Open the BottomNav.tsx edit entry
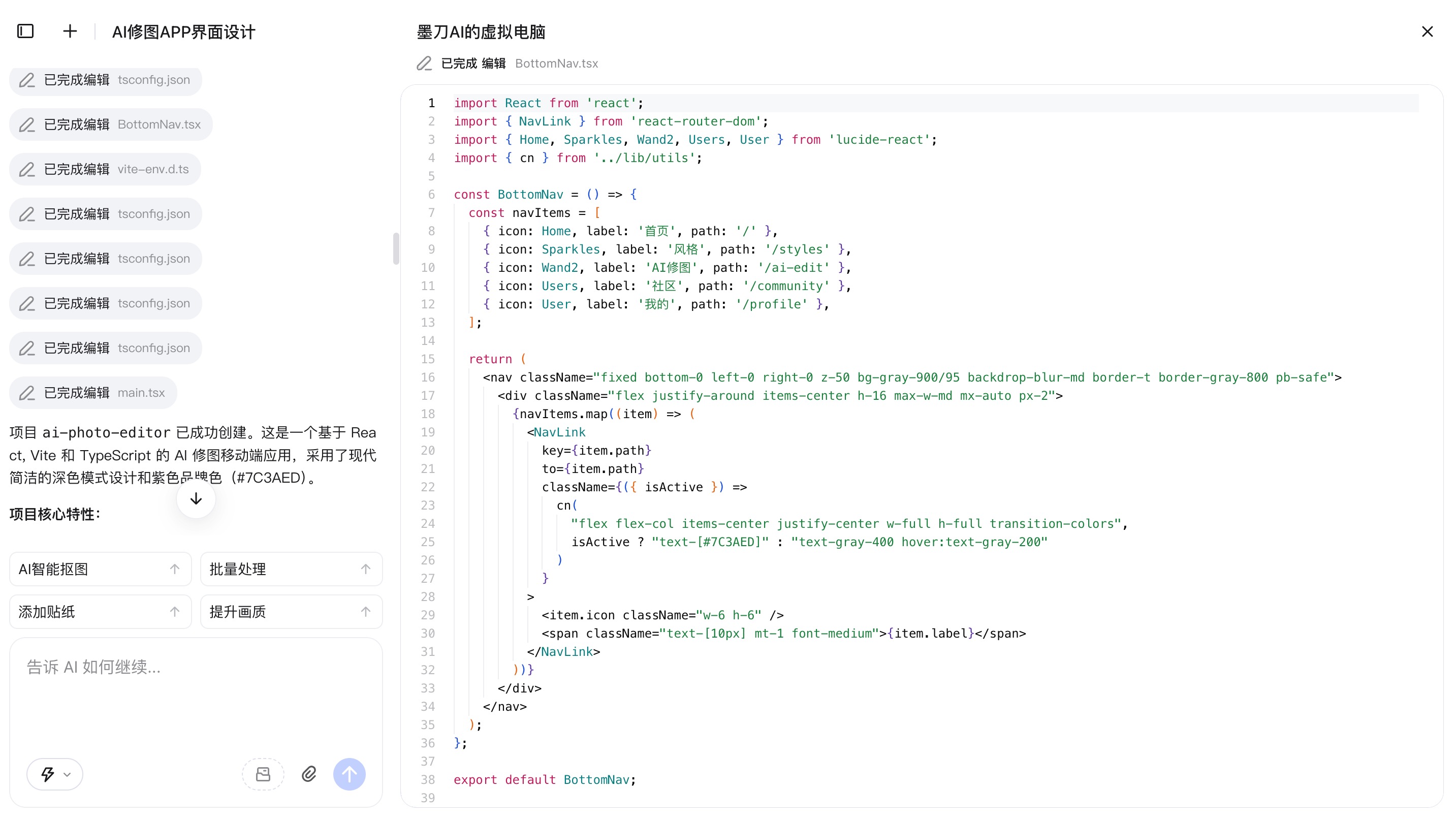Screen dimensions: 1456x820 coord(111,124)
